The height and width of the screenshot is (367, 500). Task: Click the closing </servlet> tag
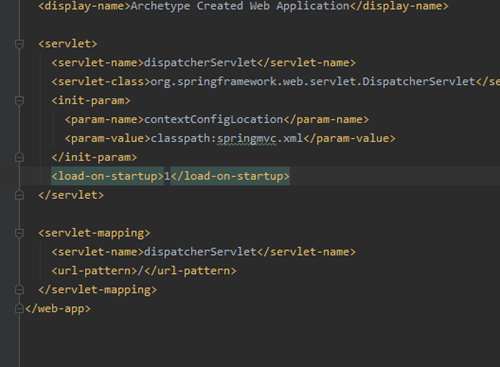[71, 195]
